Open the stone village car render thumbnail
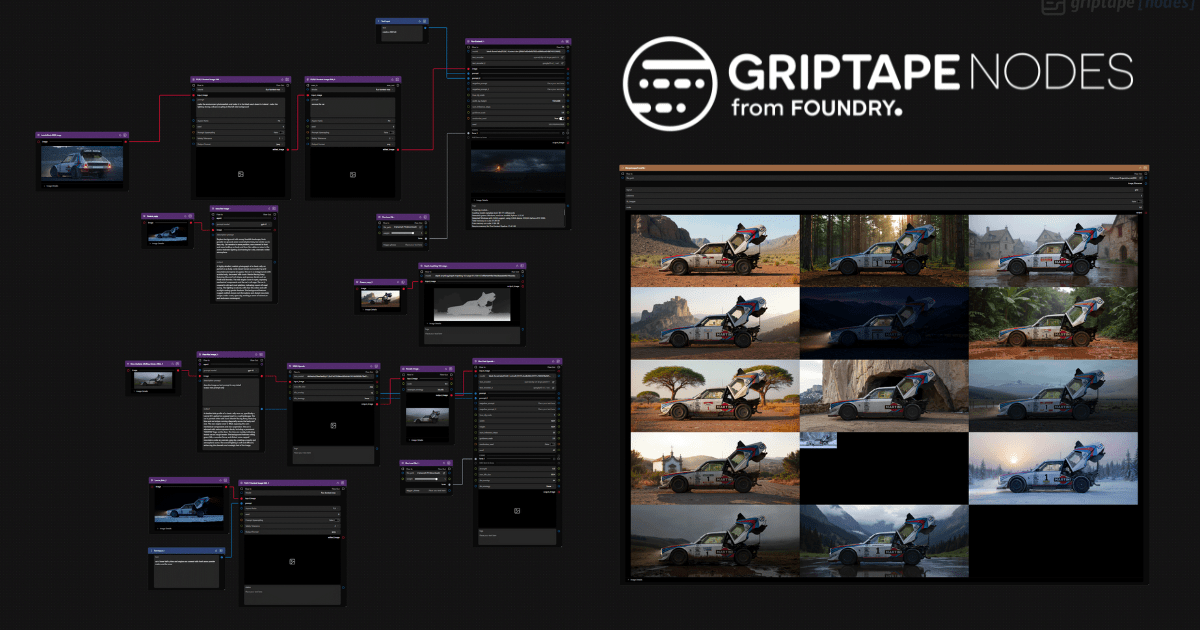This screenshot has width=1200, height=630. [x=1054, y=251]
